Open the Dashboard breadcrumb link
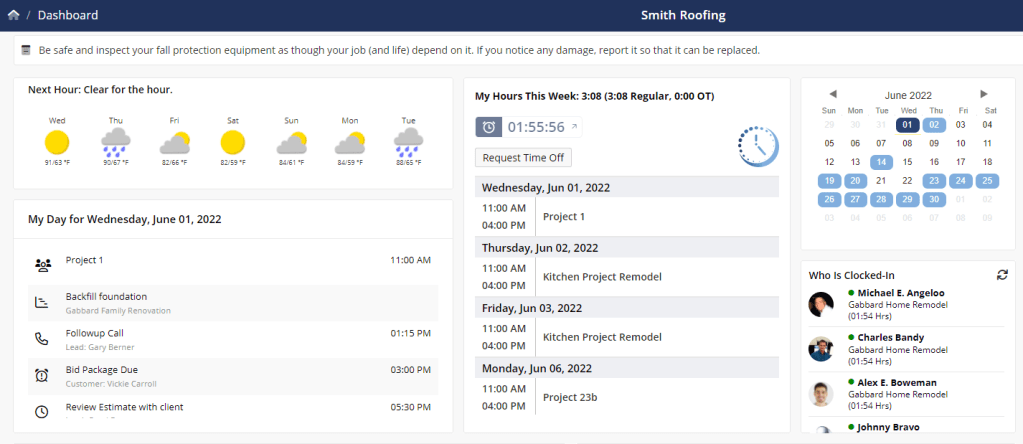This screenshot has width=1023, height=444. tap(68, 15)
